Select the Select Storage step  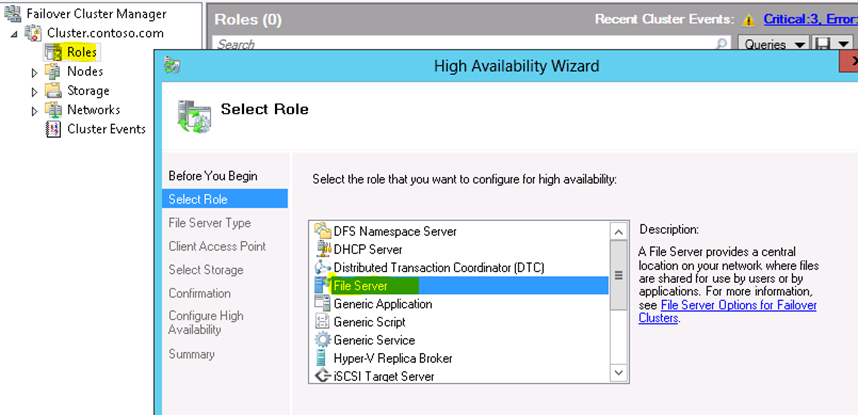206,270
